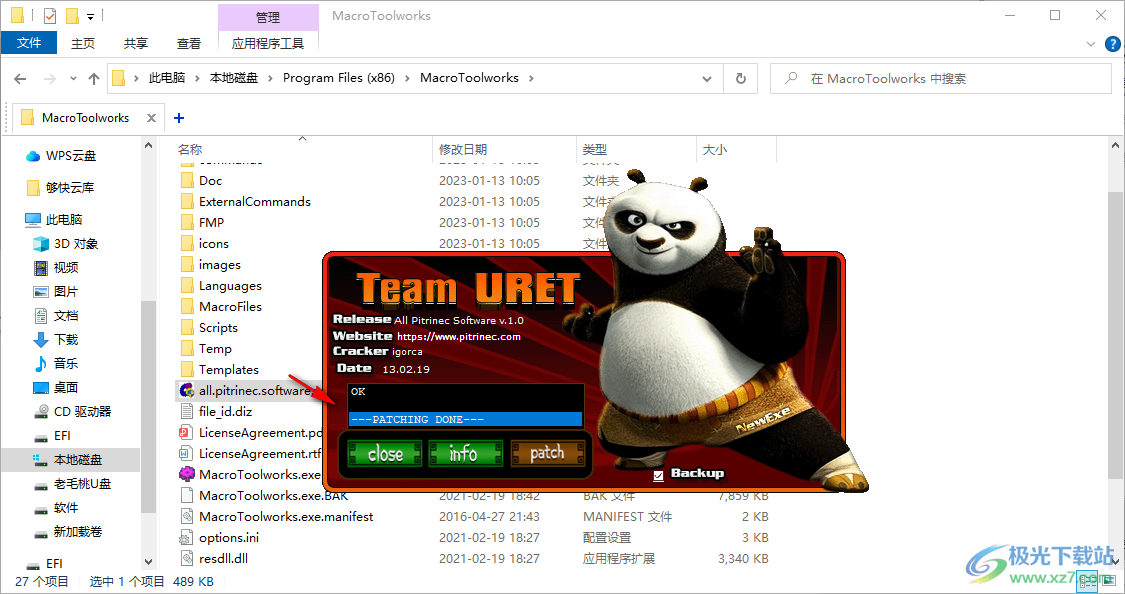Switch to the 主页 ribbon tab
The width and height of the screenshot is (1125, 594).
click(83, 43)
